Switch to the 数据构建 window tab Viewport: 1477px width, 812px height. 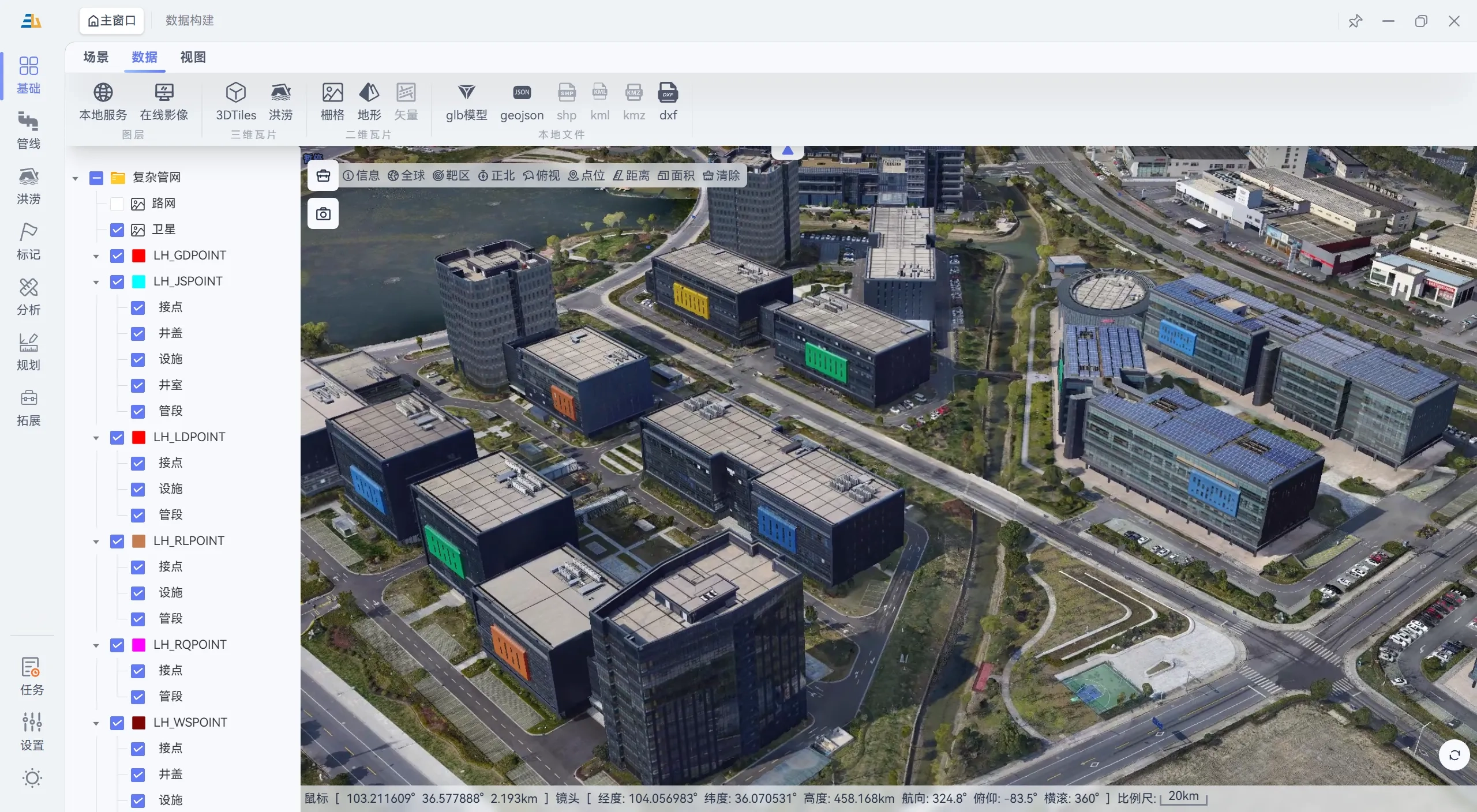click(189, 20)
